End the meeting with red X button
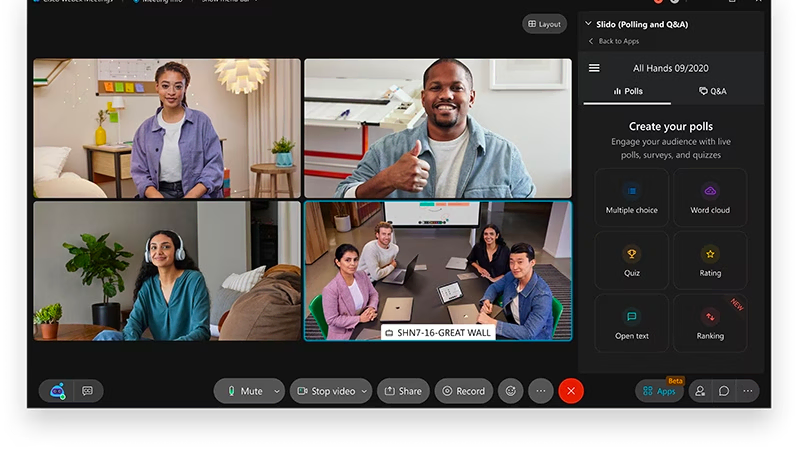Screen dimensions: 800x450 pyautogui.click(x=571, y=391)
